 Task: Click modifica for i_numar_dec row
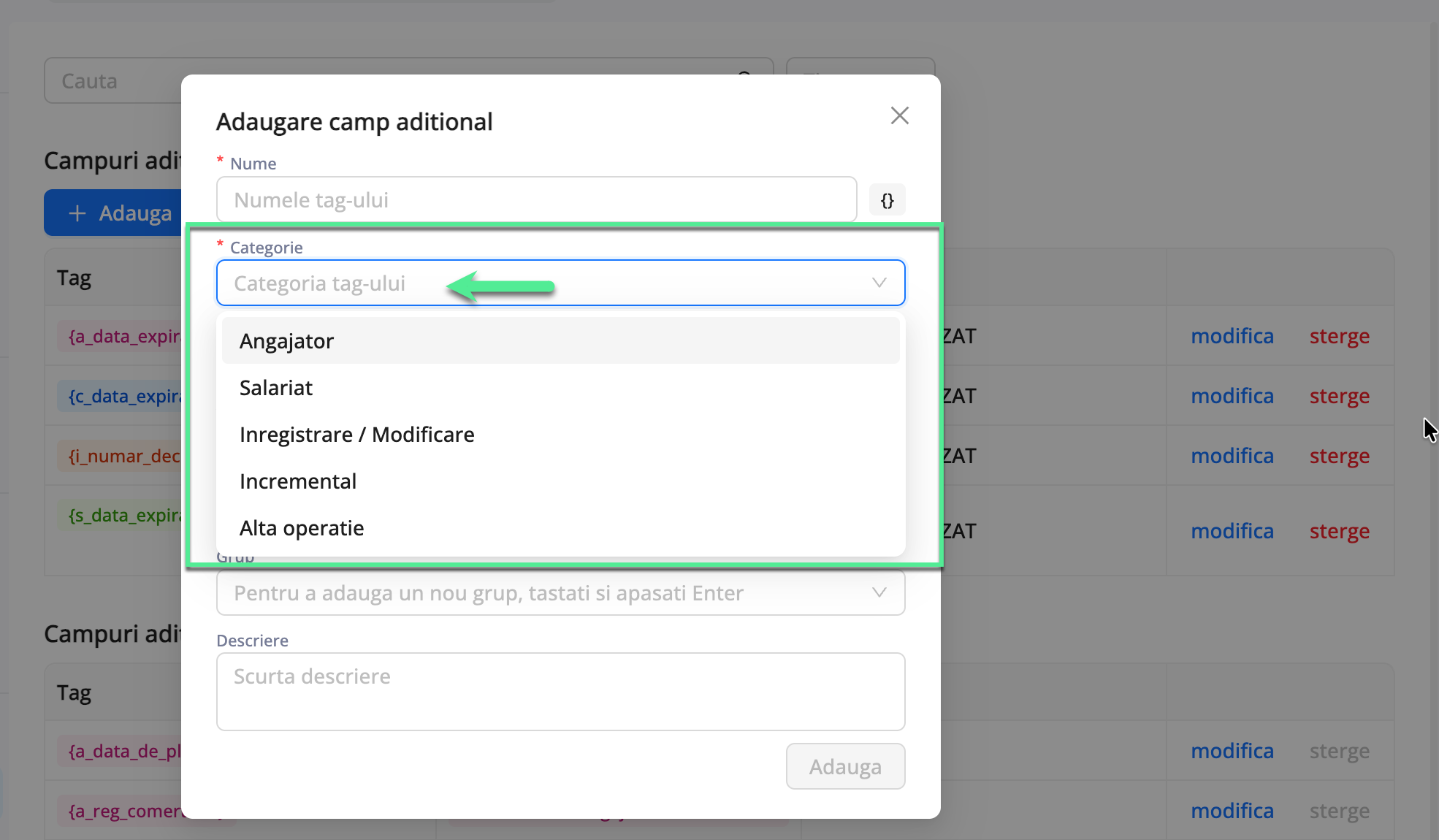1232,456
